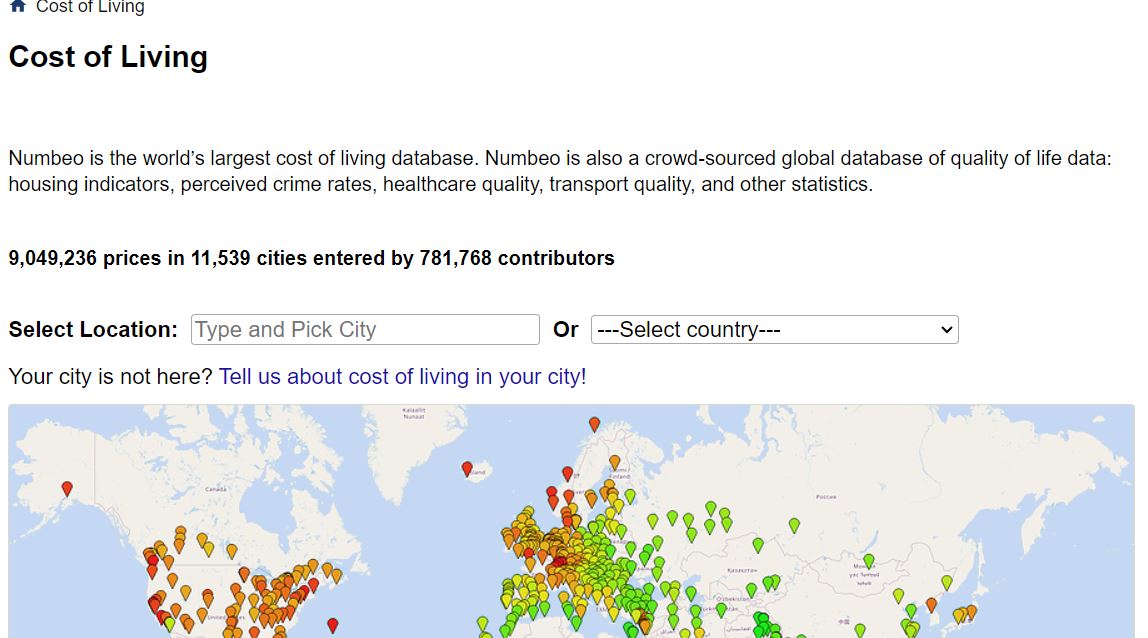Click the home icon in the breadcrumb

(18, 7)
